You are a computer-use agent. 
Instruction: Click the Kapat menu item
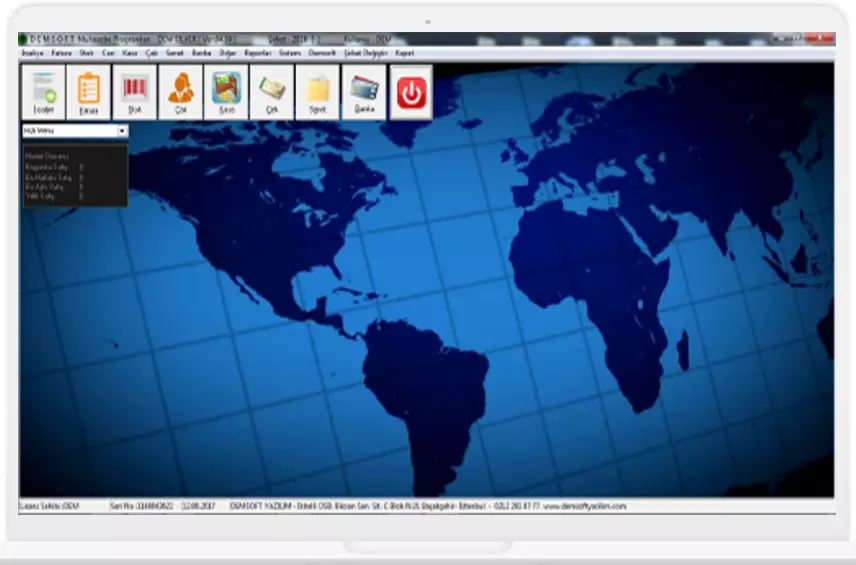pyautogui.click(x=405, y=53)
